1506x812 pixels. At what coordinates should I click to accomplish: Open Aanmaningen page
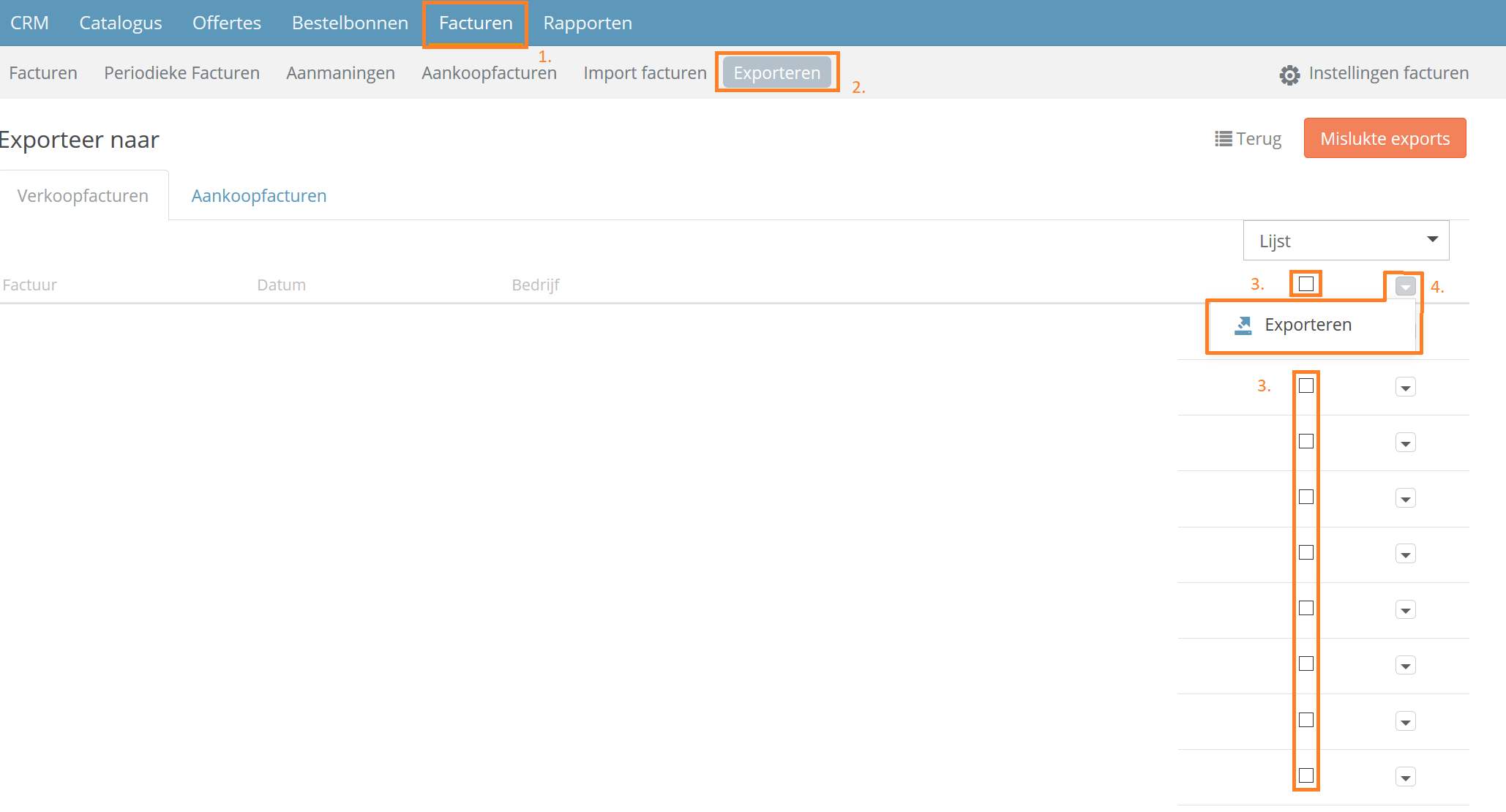point(340,73)
